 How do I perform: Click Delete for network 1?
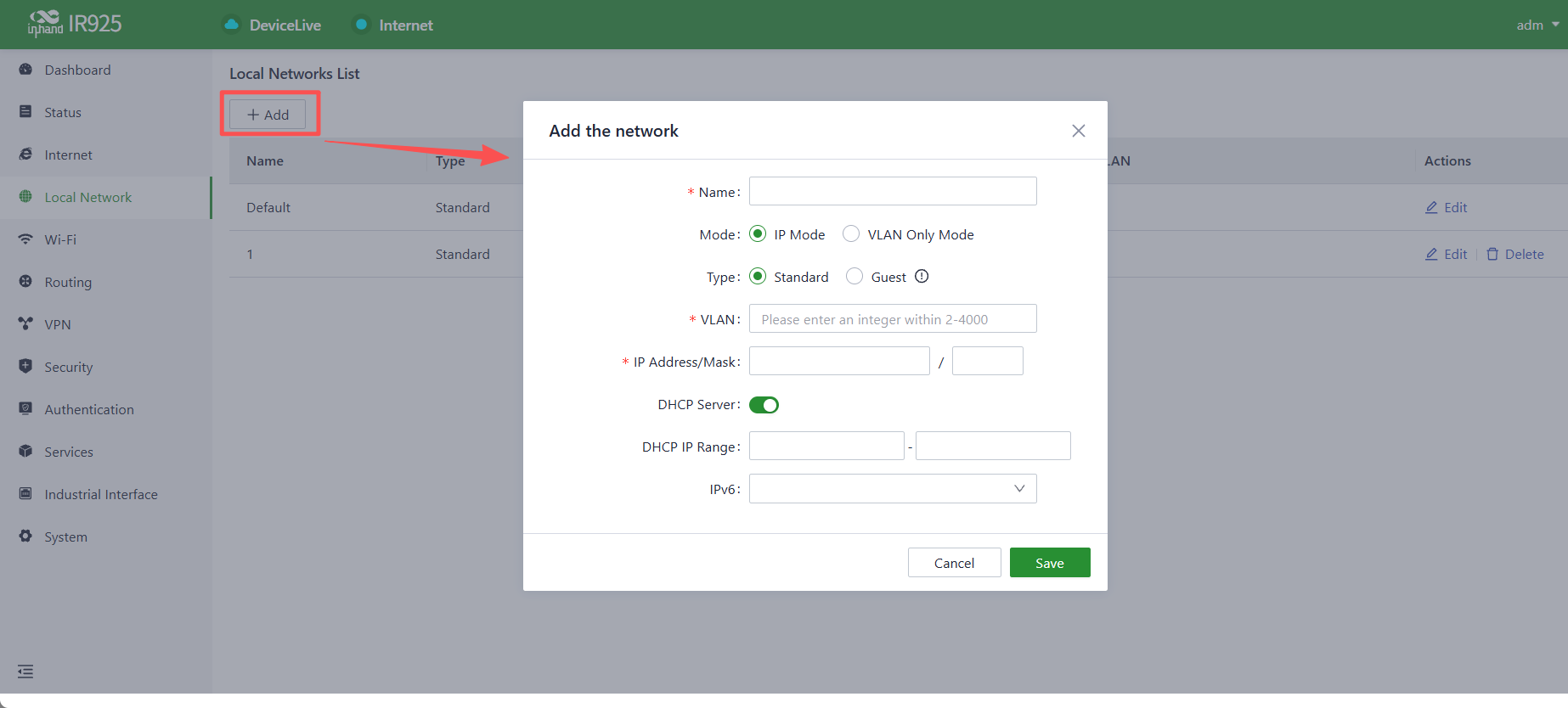pyautogui.click(x=1515, y=254)
